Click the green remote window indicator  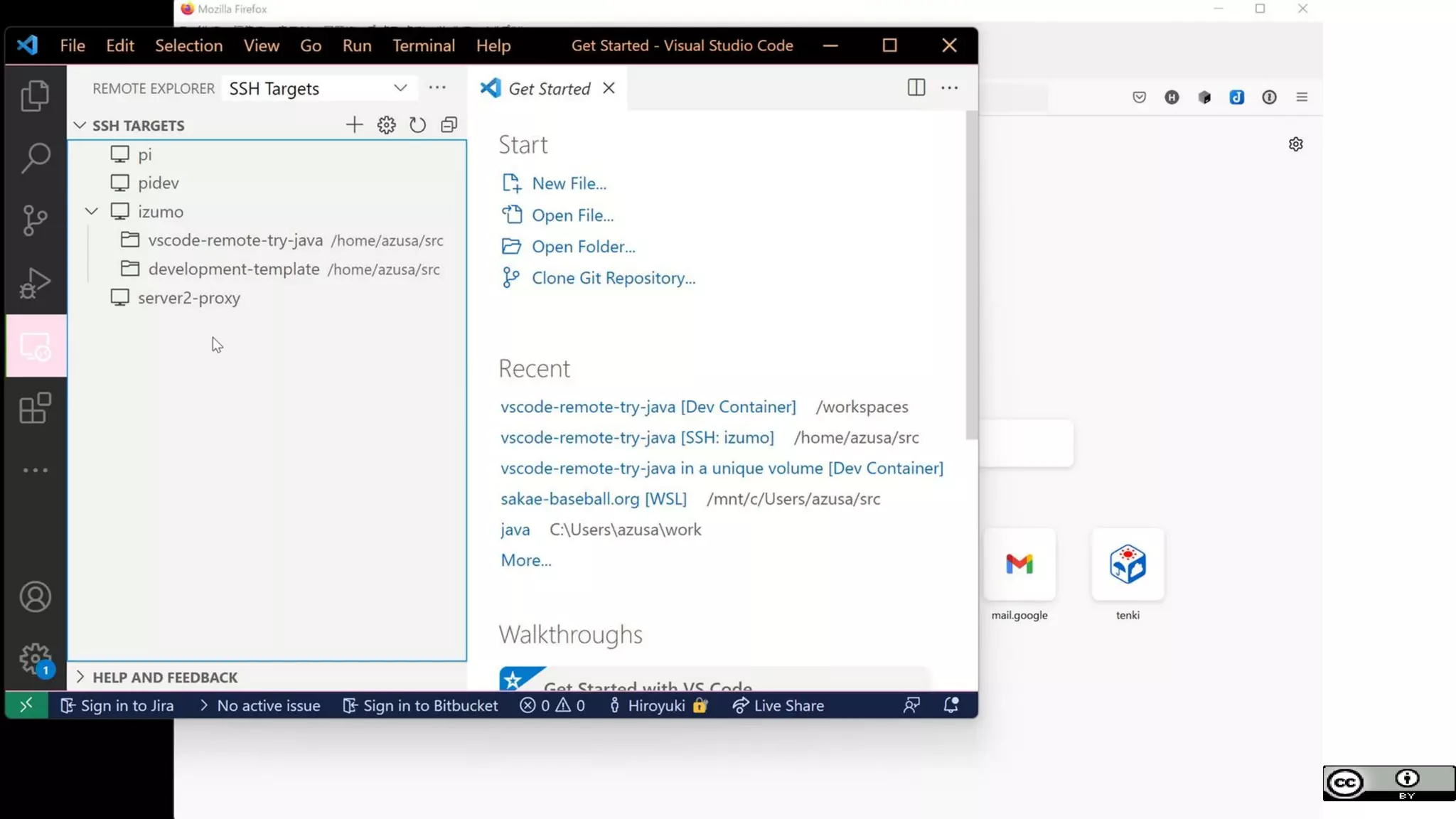point(26,705)
